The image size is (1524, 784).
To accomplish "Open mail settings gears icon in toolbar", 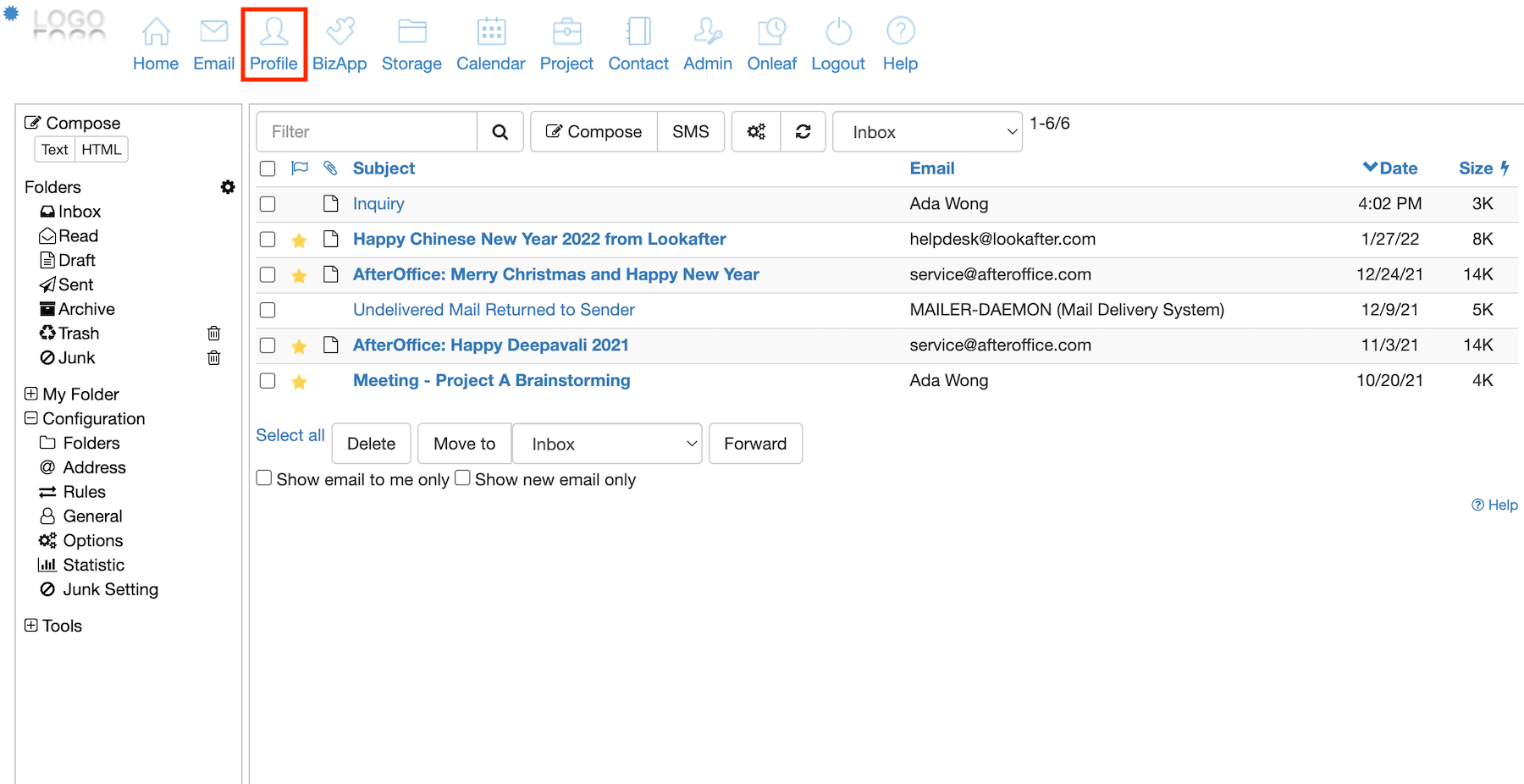I will point(756,132).
